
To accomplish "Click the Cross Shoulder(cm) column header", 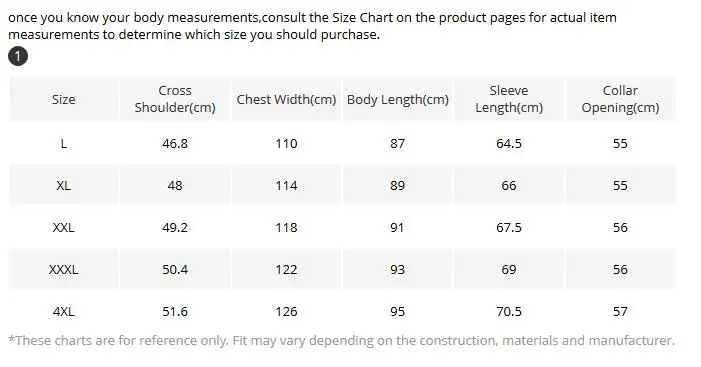I will [175, 99].
